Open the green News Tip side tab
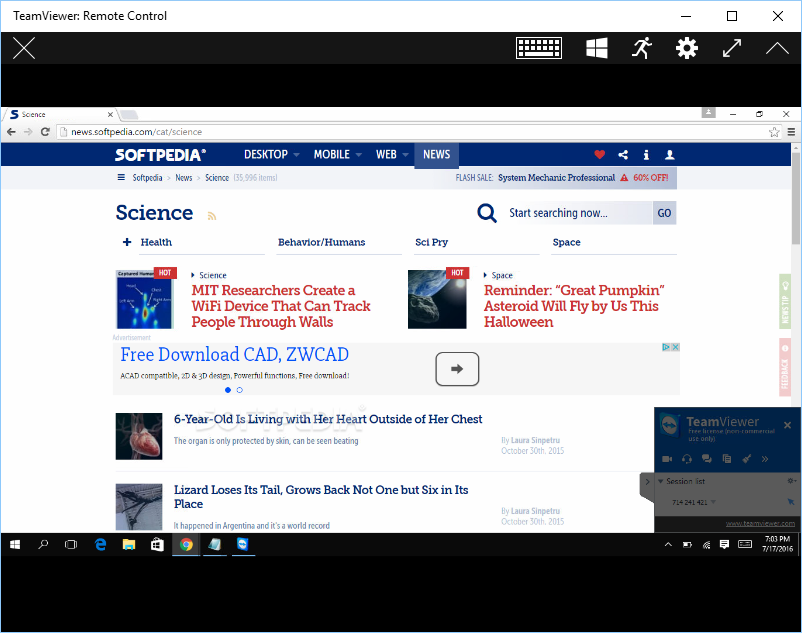Image resolution: width=802 pixels, height=633 pixels. click(785, 302)
